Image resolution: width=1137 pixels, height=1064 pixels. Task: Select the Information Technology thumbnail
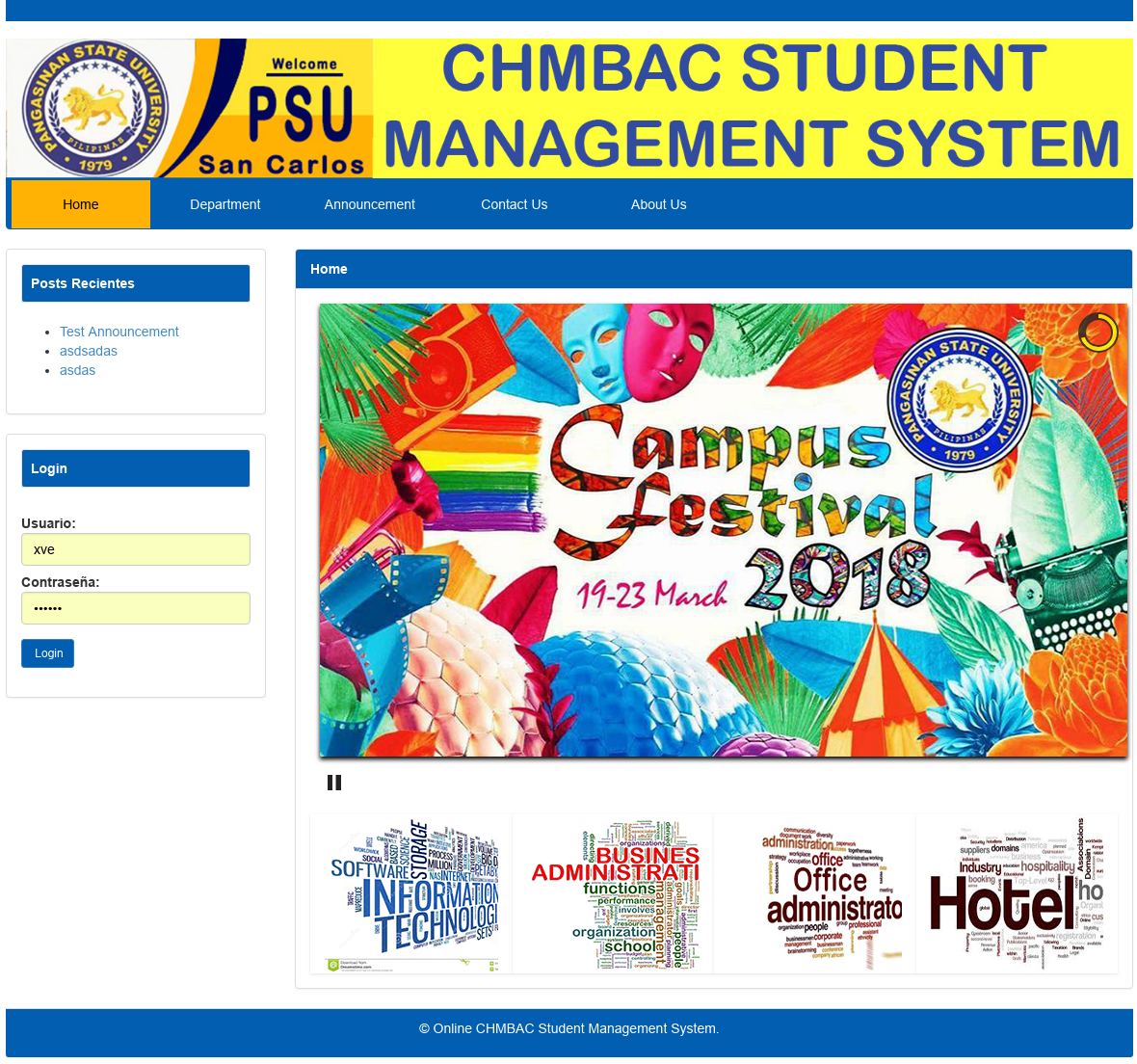coord(411,893)
